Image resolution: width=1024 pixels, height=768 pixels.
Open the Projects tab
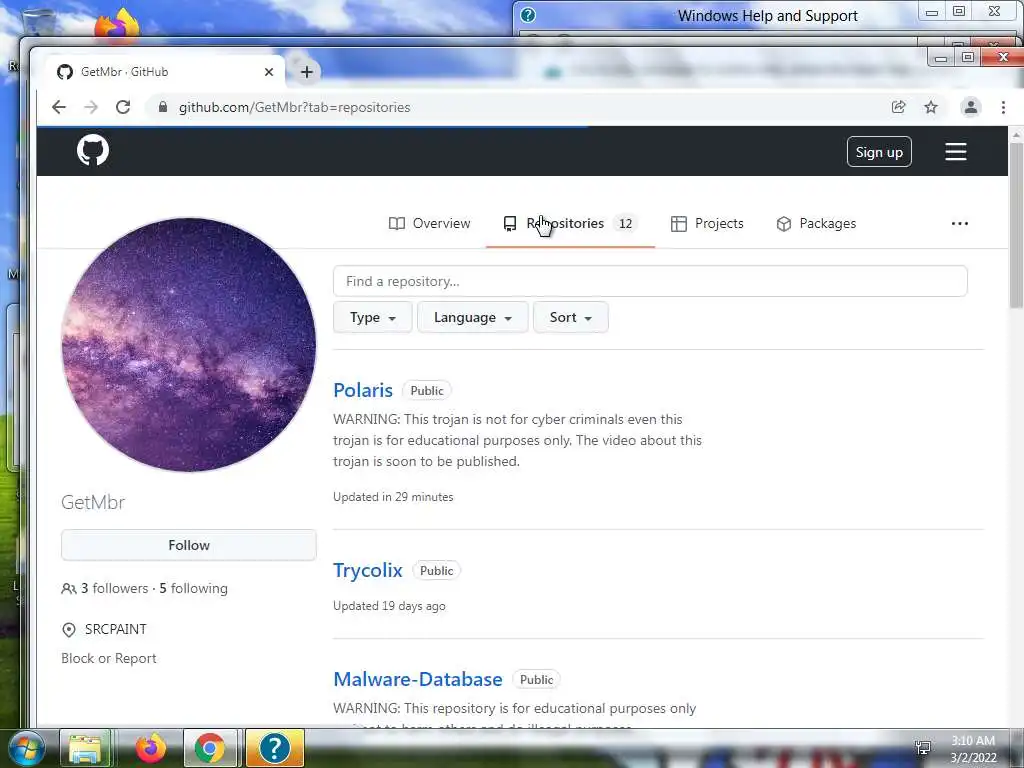pyautogui.click(x=707, y=223)
